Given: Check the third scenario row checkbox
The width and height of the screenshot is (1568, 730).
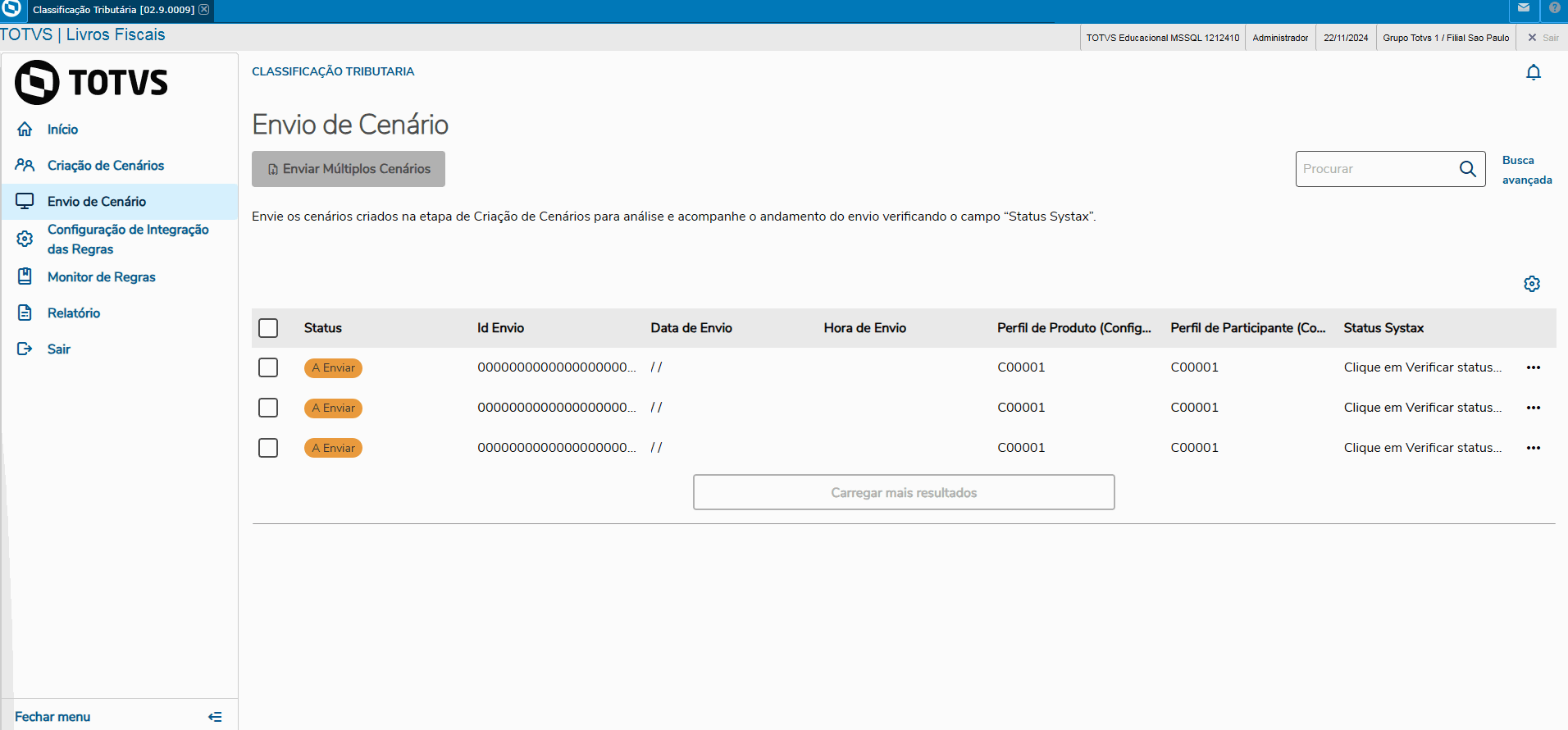Looking at the screenshot, I should (268, 448).
